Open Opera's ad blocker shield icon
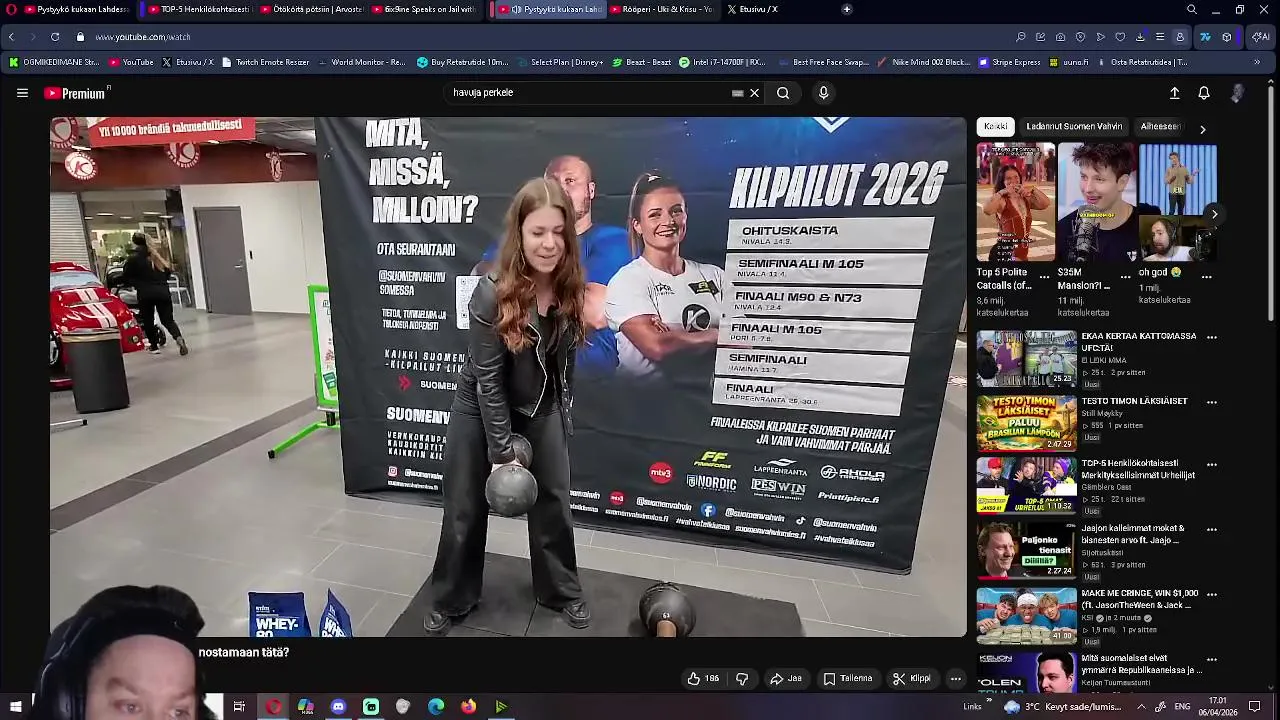This screenshot has width=1280, height=720. 1080,37
